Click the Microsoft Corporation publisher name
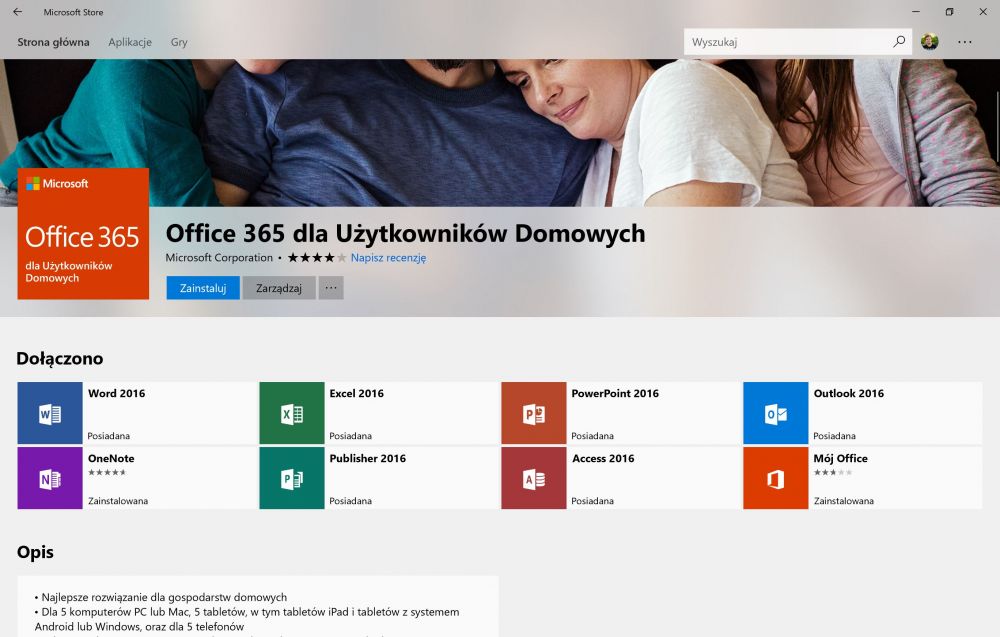 [219, 258]
